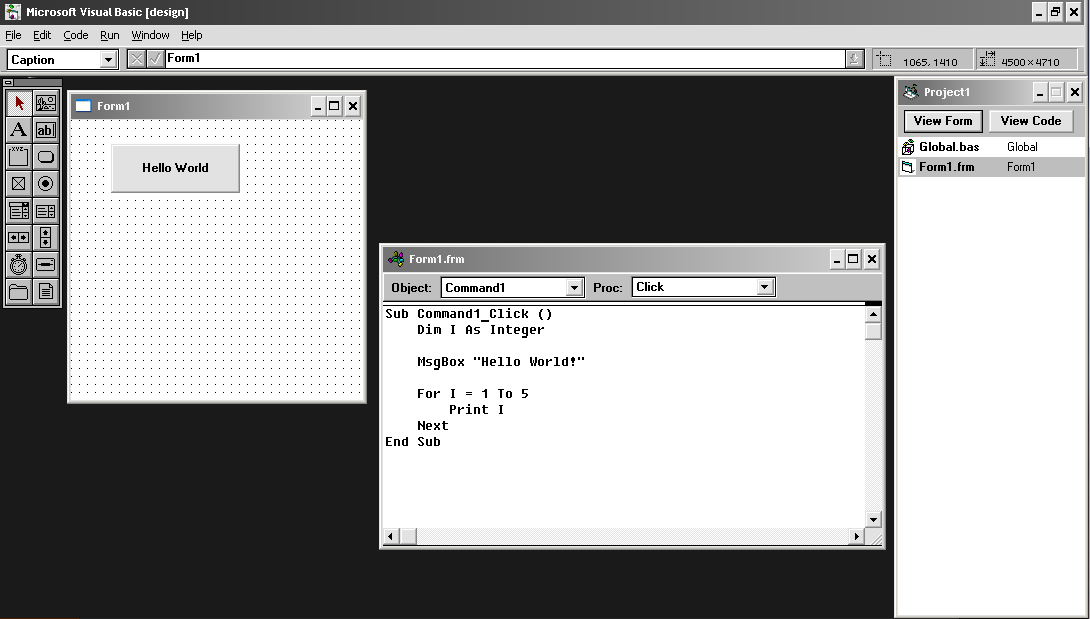The width and height of the screenshot is (1090, 619).
Task: Expand the Object combo box Command1
Action: point(574,288)
